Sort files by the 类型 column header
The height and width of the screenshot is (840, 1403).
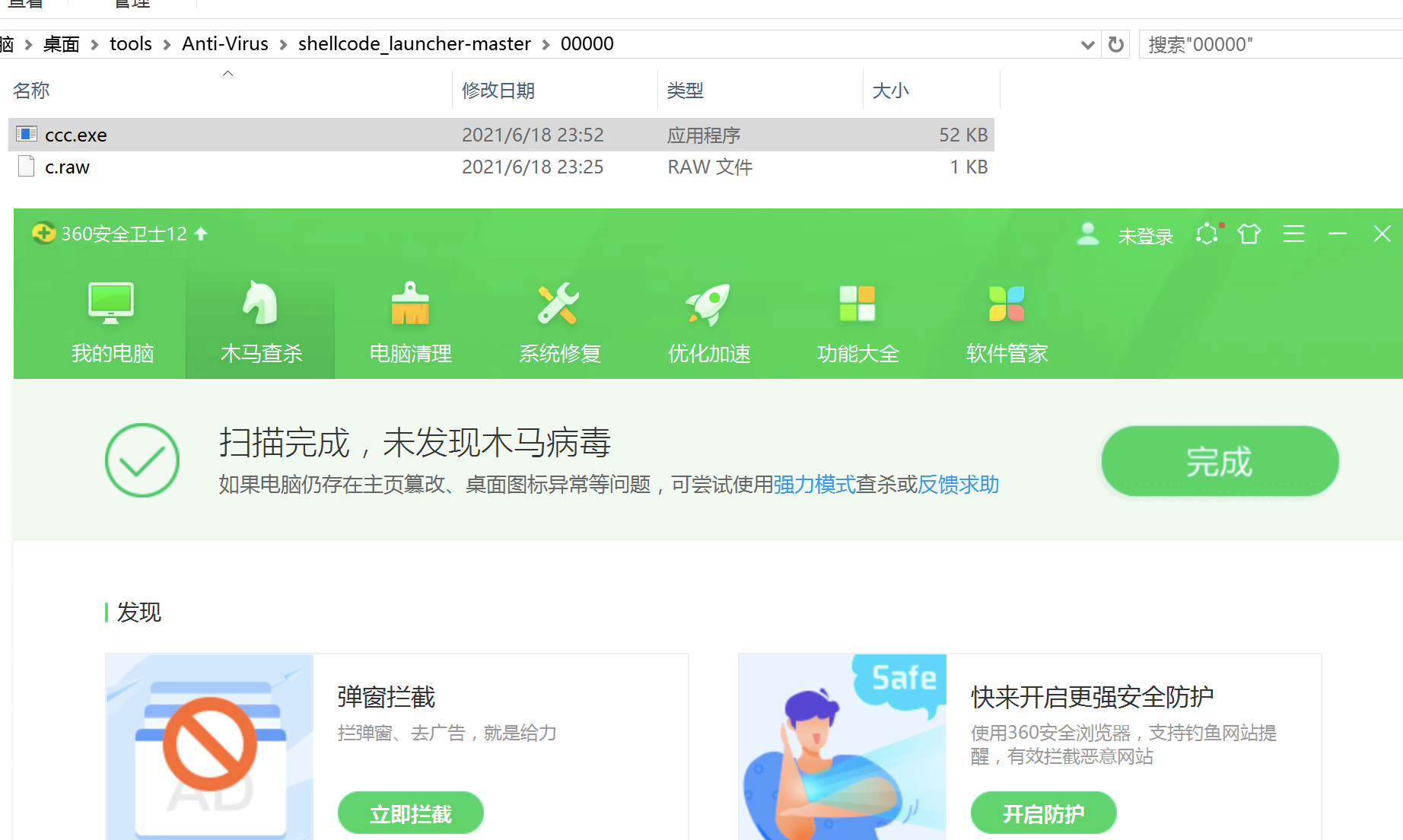click(685, 90)
